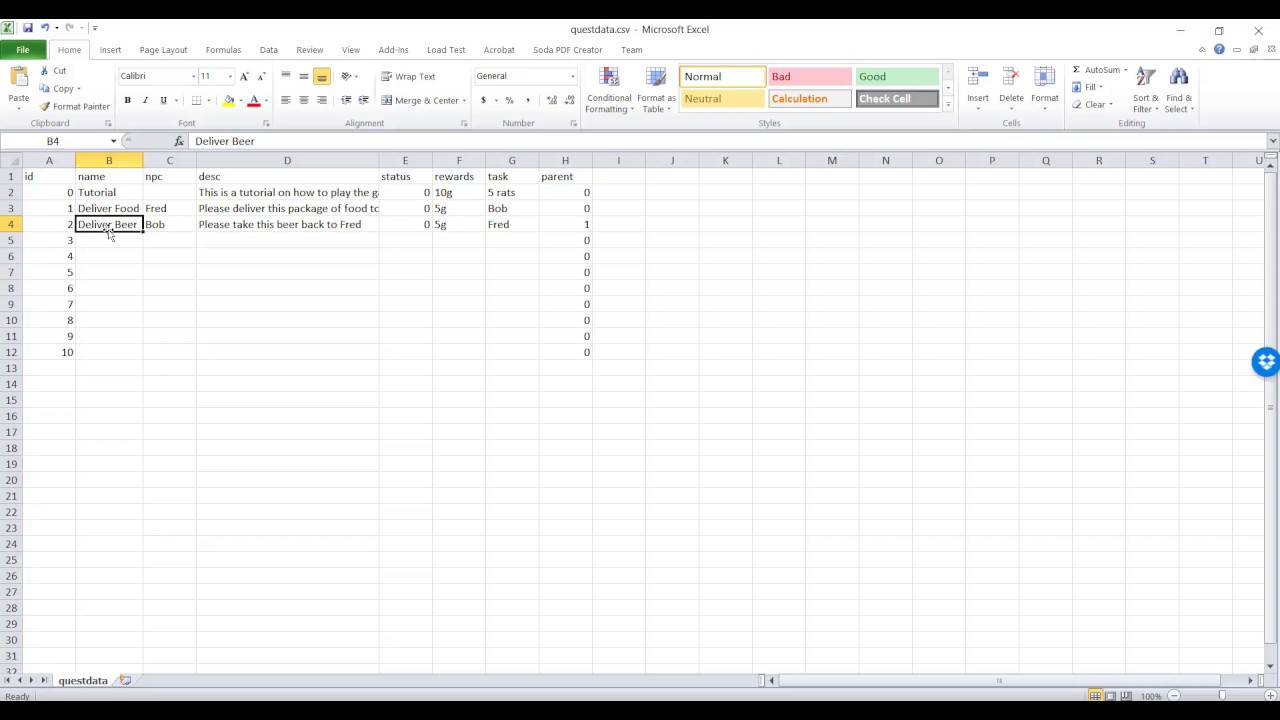1280x720 pixels.
Task: Apply red font color
Action: pos(254,100)
